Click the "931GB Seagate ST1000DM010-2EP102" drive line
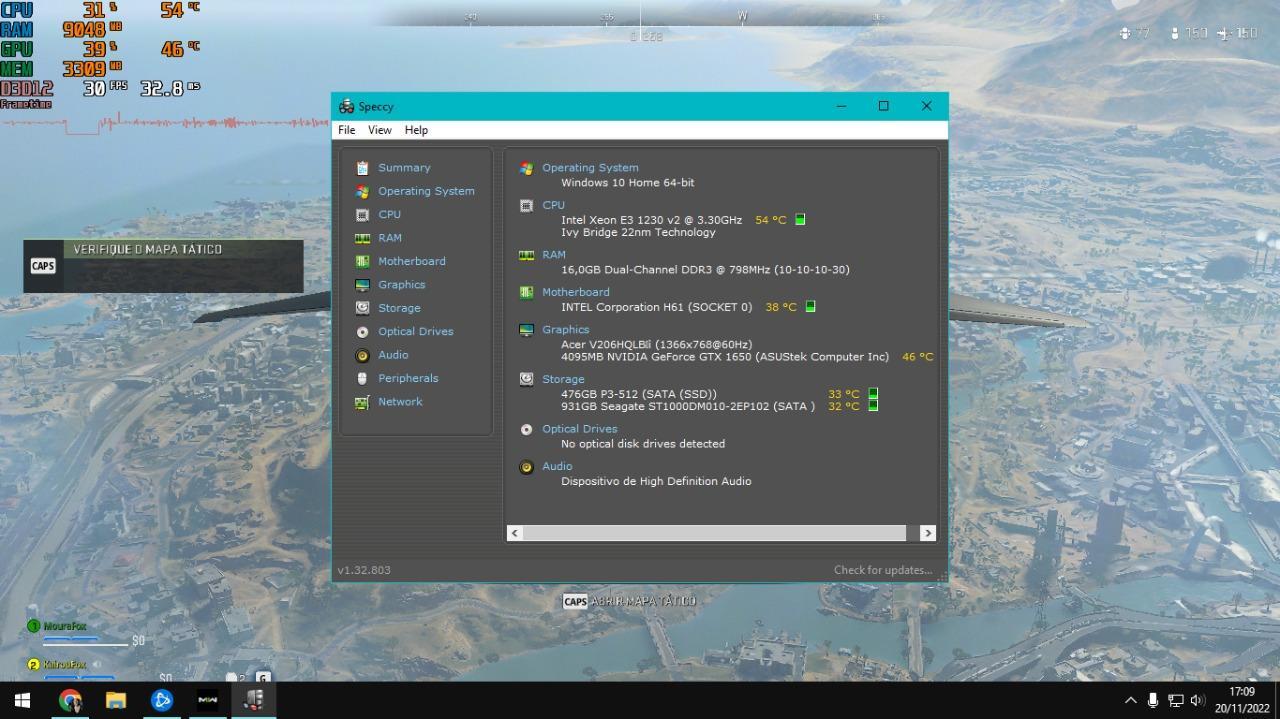 tap(688, 406)
